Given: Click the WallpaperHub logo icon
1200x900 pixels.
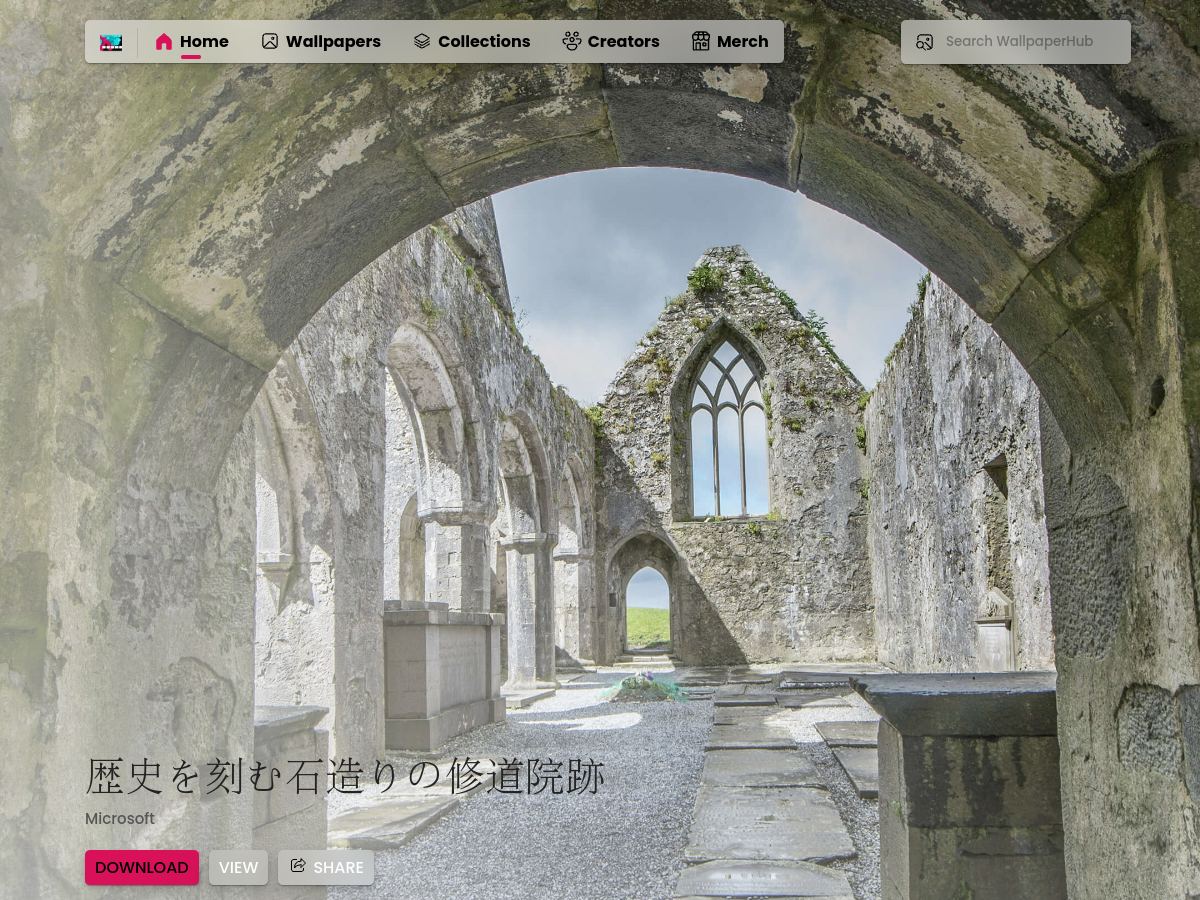Looking at the screenshot, I should (x=111, y=42).
